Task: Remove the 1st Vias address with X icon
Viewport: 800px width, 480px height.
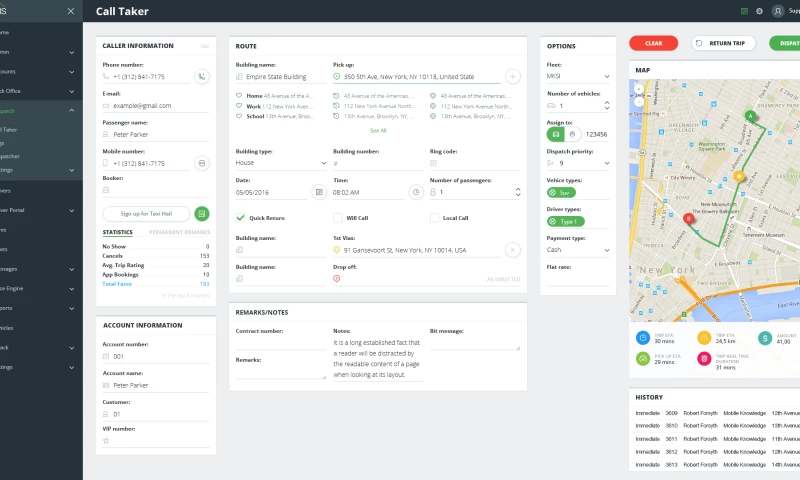Action: click(x=512, y=250)
